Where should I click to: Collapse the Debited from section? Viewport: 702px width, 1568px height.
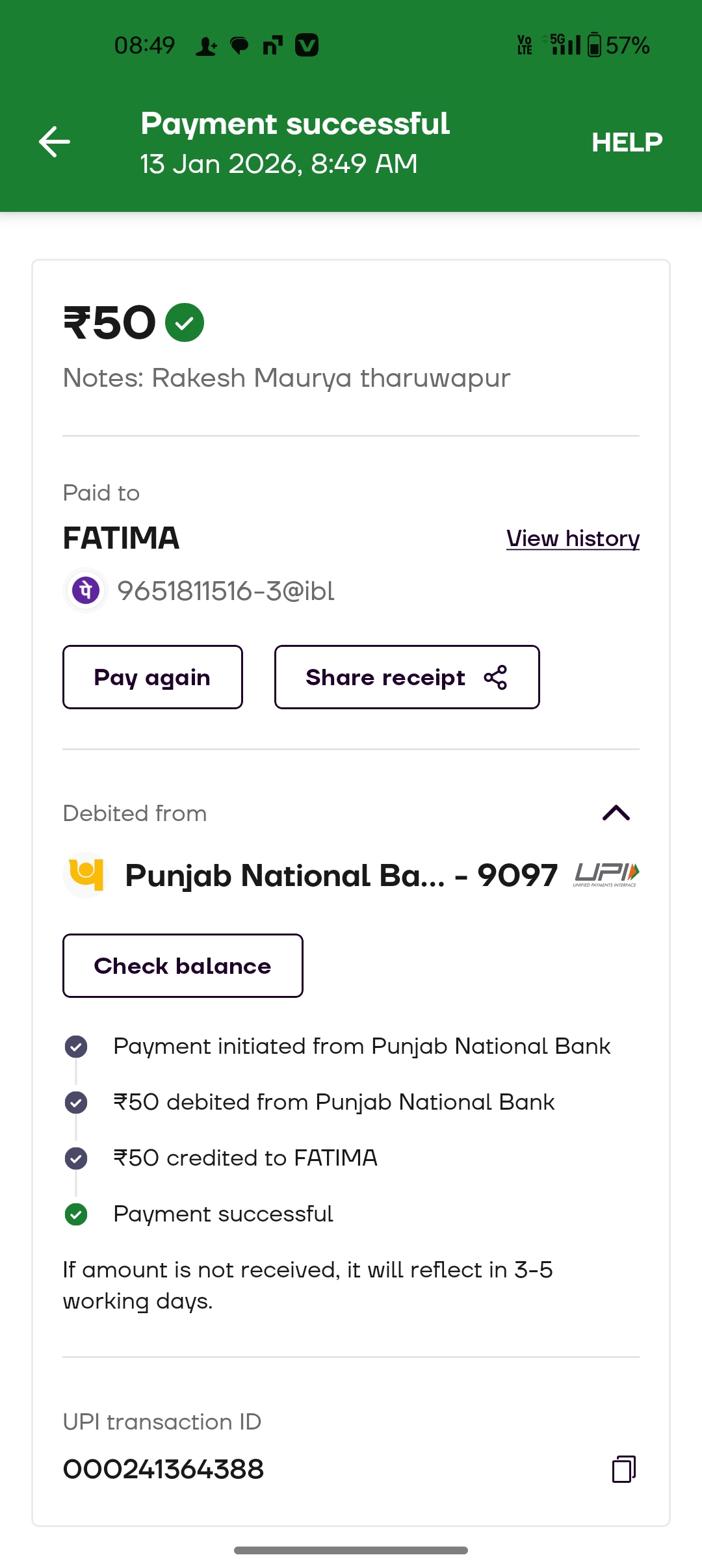[x=616, y=813]
